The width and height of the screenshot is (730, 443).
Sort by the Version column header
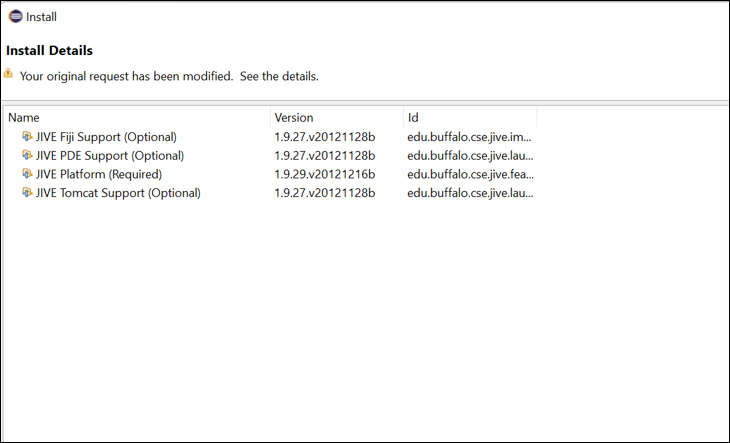tap(336, 117)
